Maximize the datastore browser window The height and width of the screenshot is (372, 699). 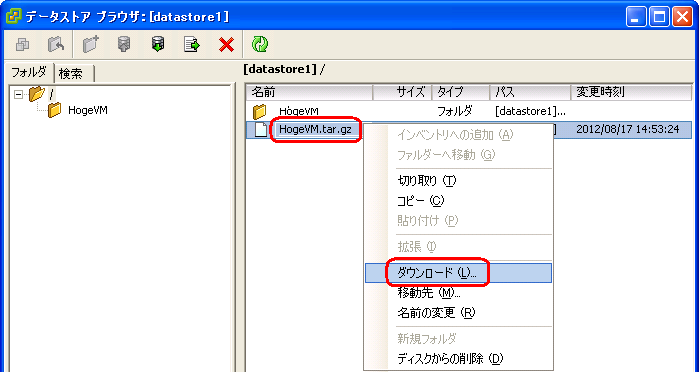point(659,17)
